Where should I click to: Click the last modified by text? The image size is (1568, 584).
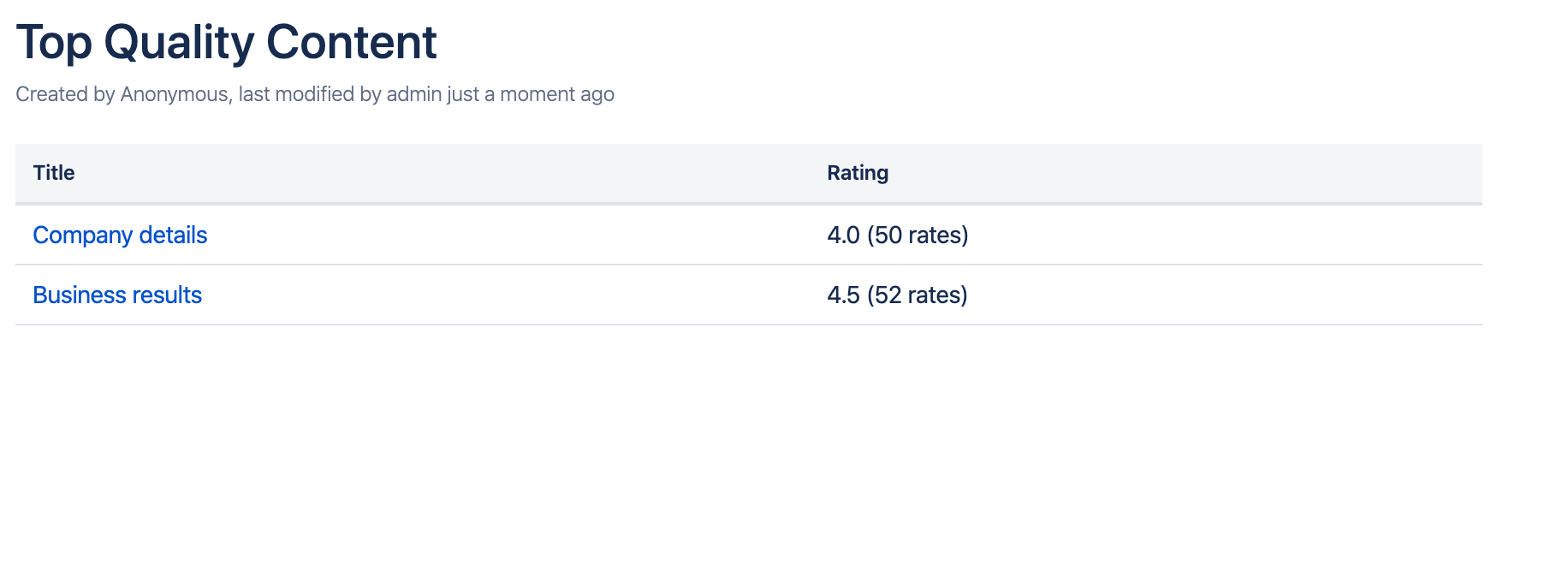click(x=310, y=94)
